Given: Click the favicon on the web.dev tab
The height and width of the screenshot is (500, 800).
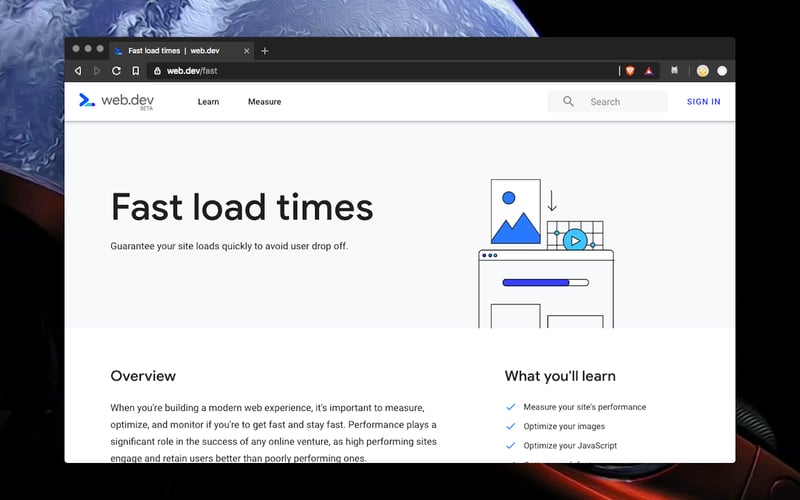Looking at the screenshot, I should [x=118, y=51].
